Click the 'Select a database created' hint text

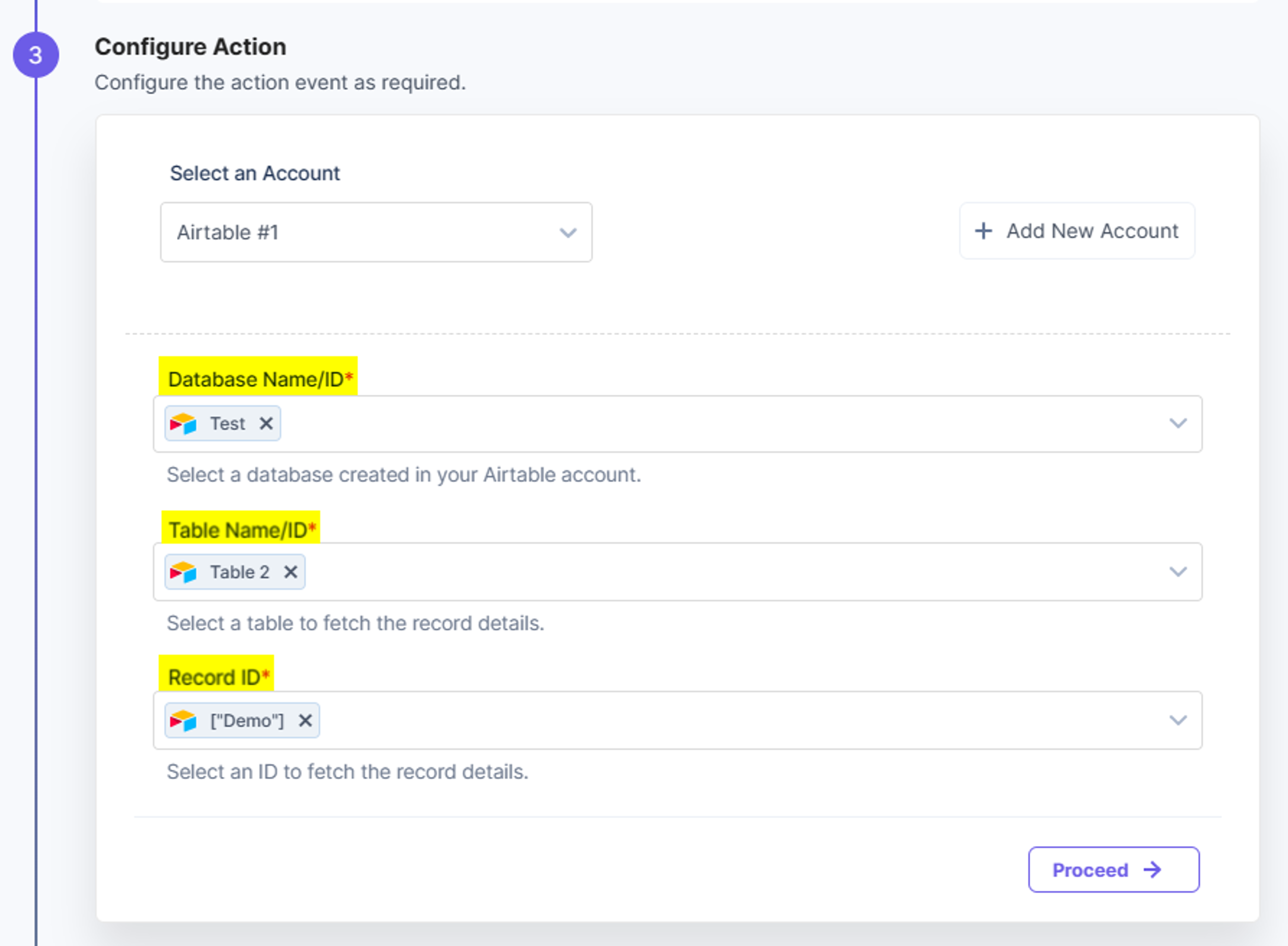(x=404, y=475)
